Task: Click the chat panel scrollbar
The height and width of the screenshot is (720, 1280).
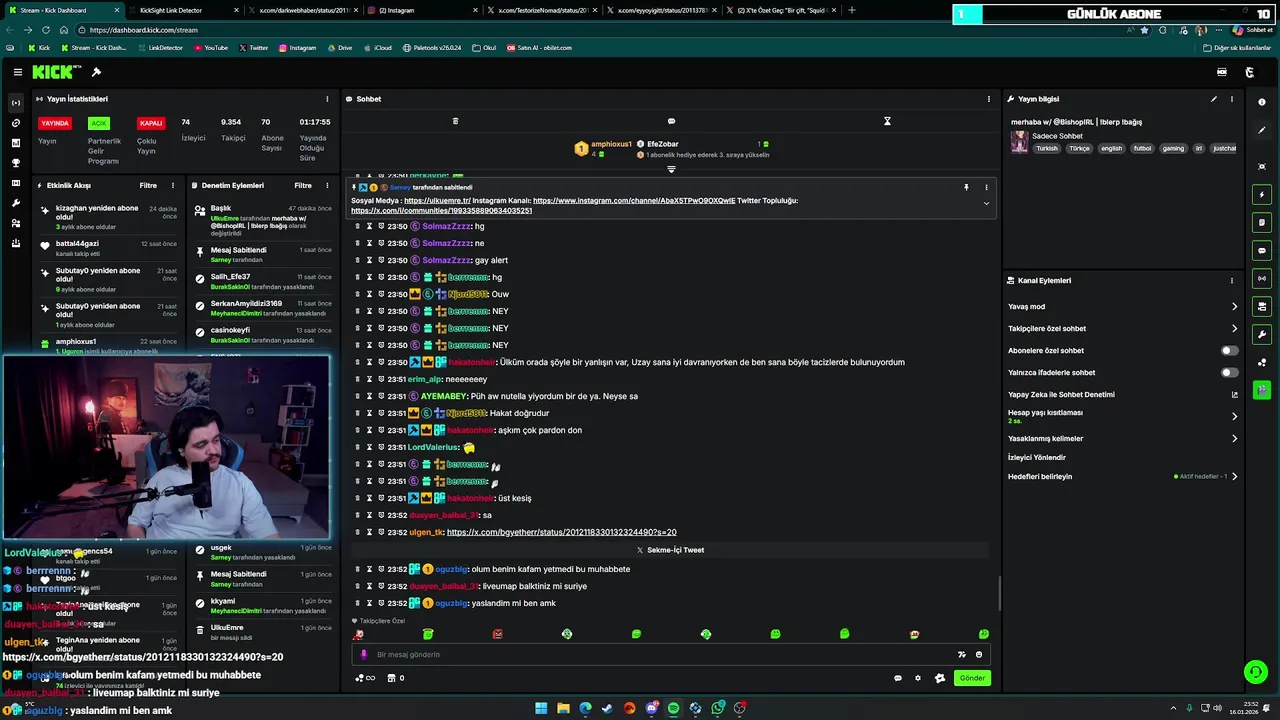Action: point(998,594)
